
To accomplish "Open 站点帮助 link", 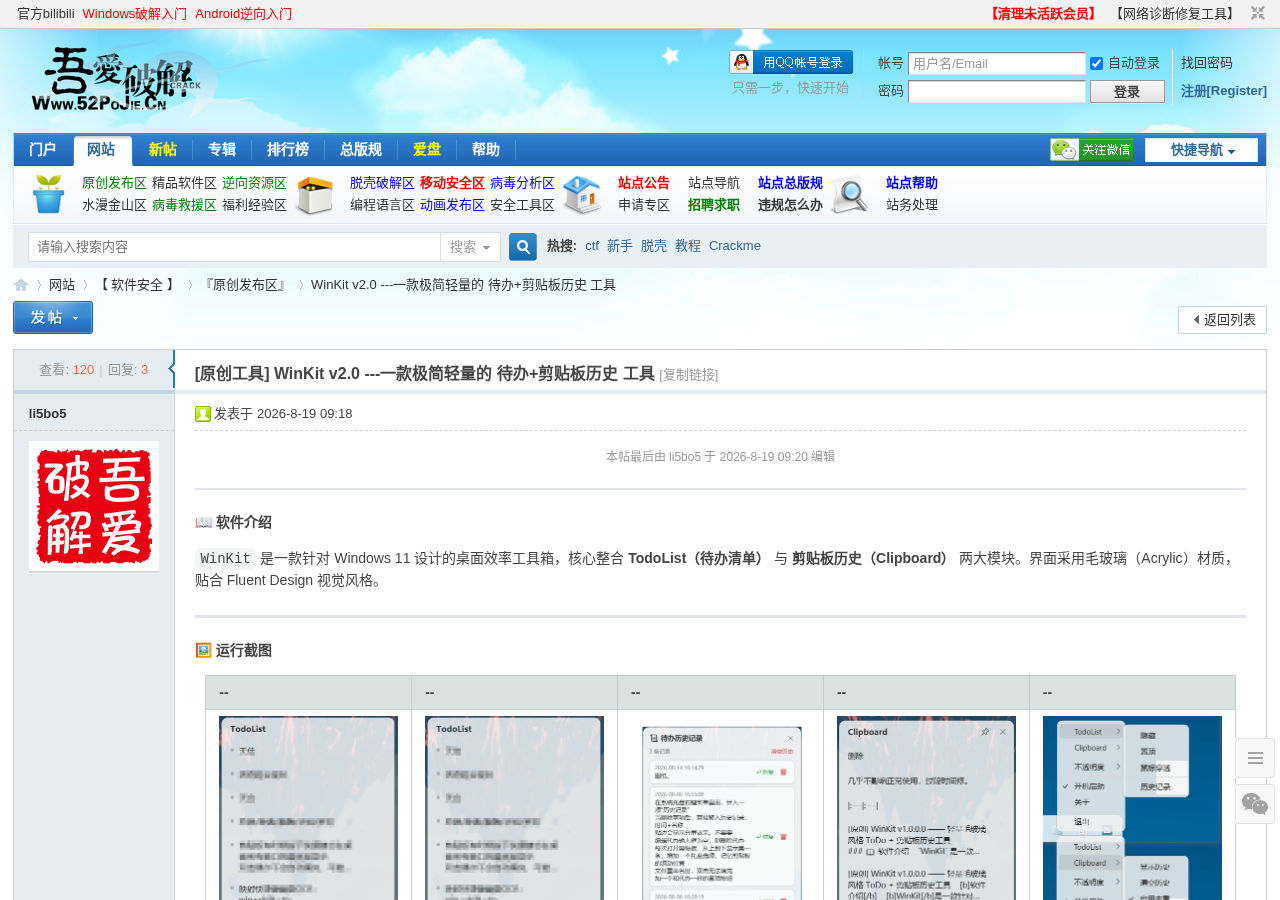I will [x=912, y=183].
